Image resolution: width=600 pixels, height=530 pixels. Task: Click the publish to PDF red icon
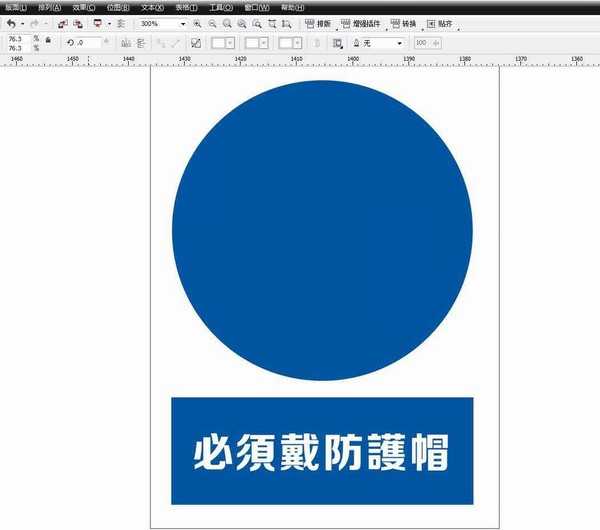coord(97,23)
